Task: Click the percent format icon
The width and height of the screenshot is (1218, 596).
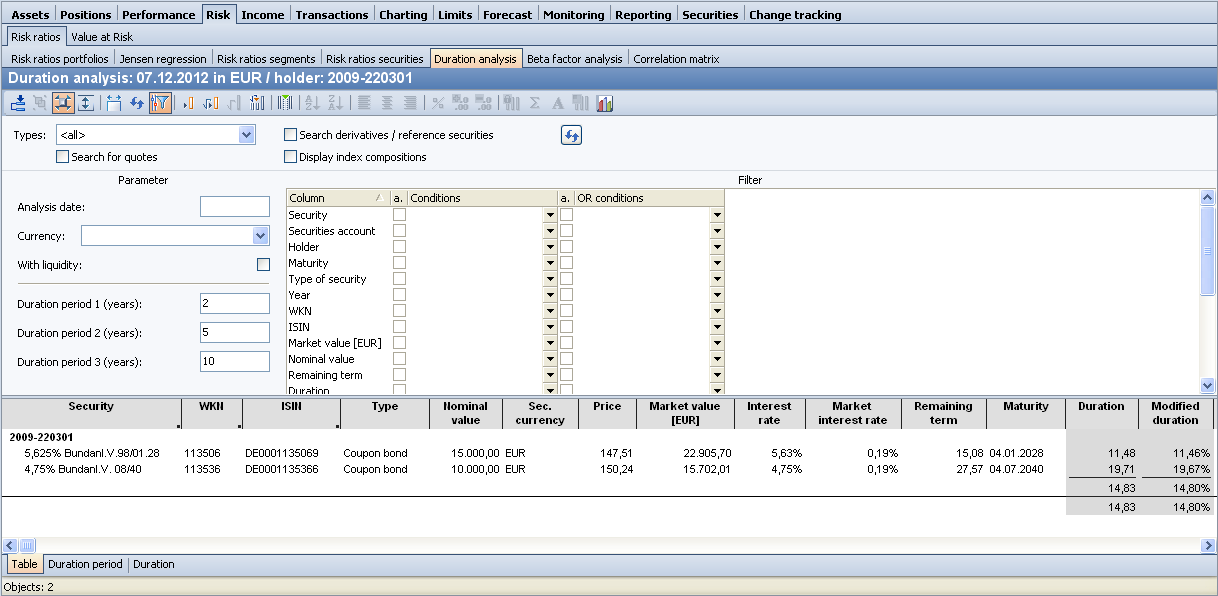Action: [437, 103]
